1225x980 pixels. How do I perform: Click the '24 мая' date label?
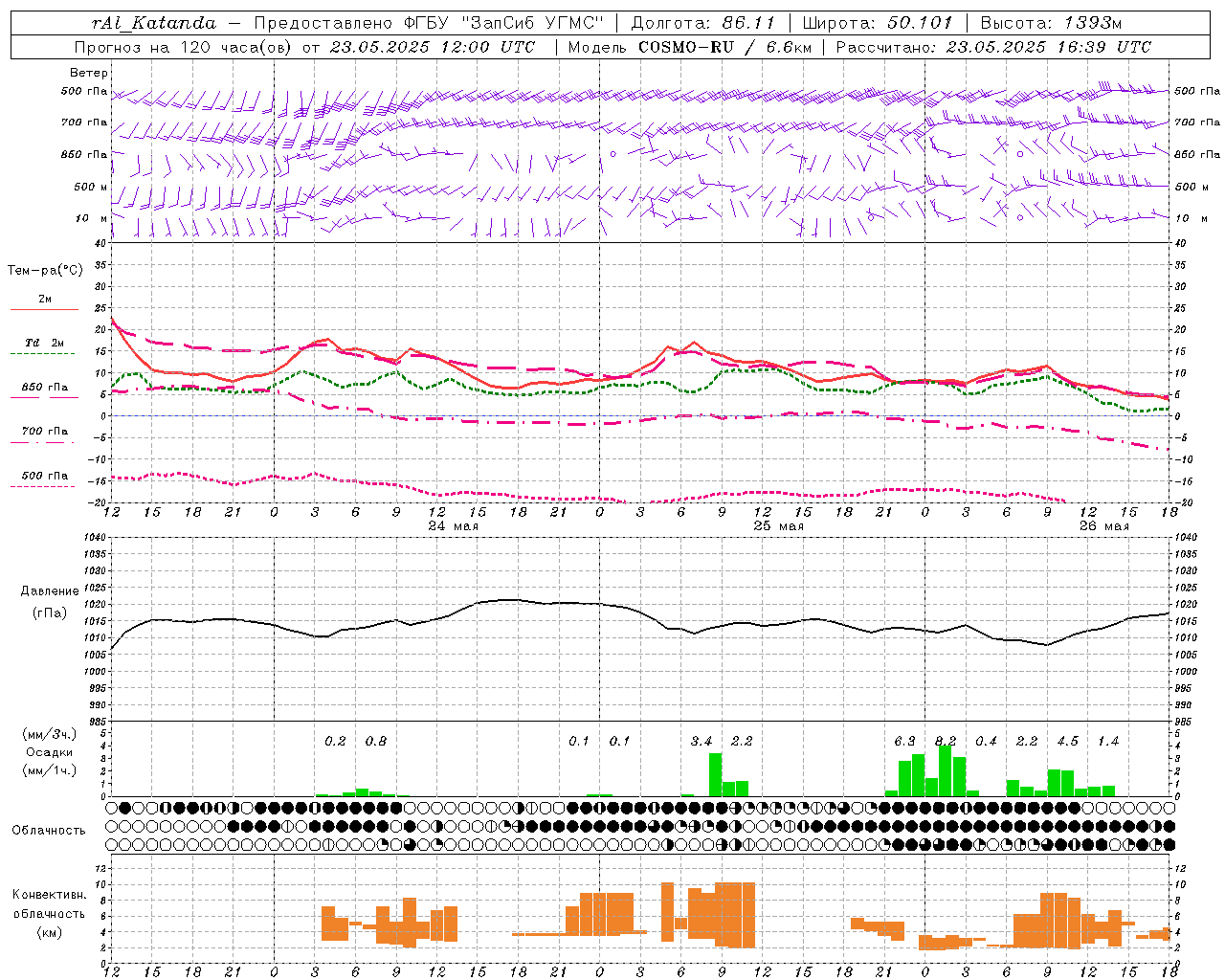point(453,526)
